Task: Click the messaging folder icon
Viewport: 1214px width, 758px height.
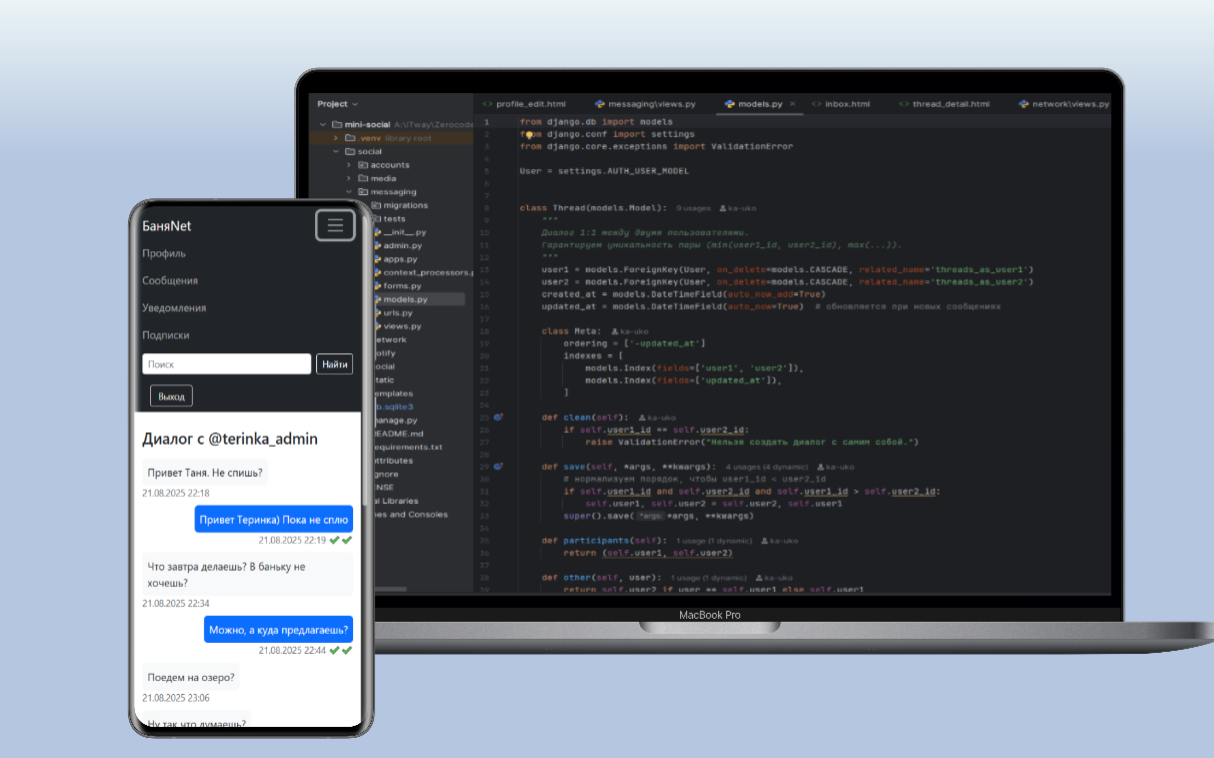Action: pos(363,192)
